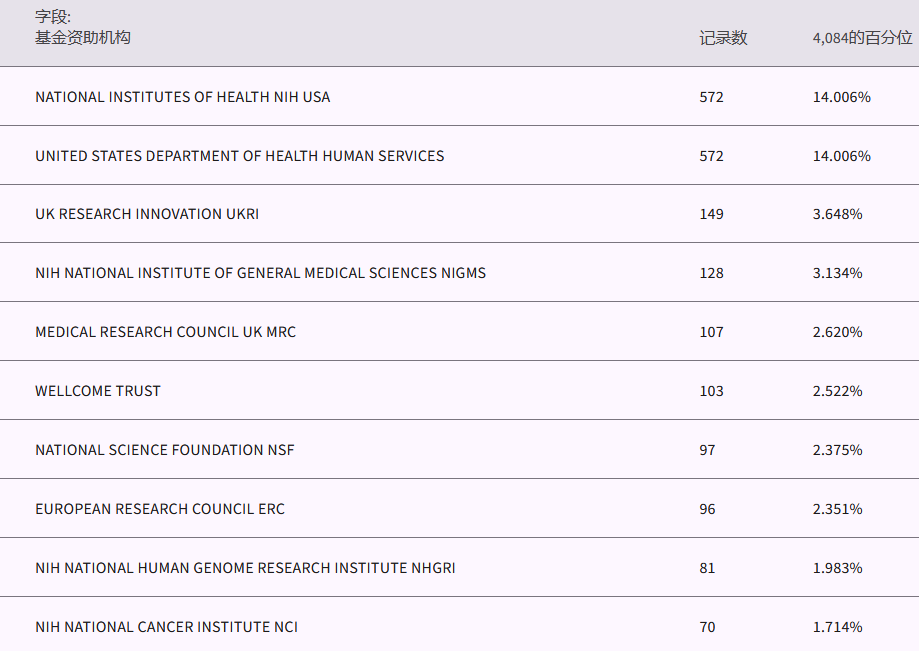Select National Science Foundation NSF
Image resolution: width=919 pixels, height=651 pixels.
pos(165,450)
